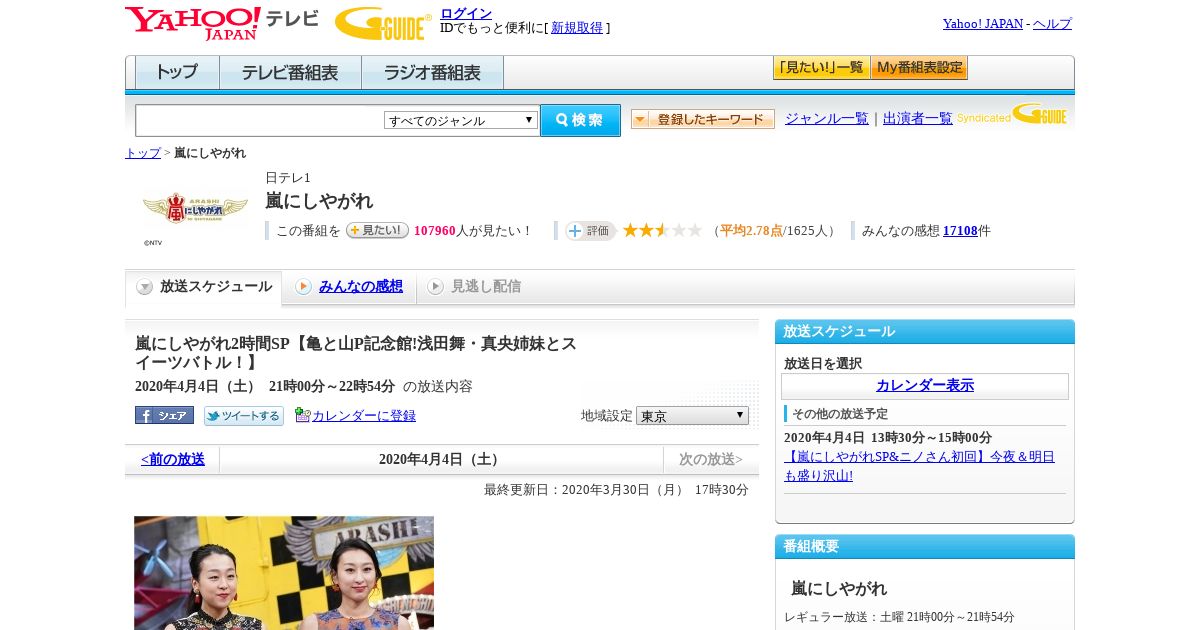Open the カレンダーに登録 link
Image resolution: width=1200 pixels, height=630 pixels.
tap(364, 415)
